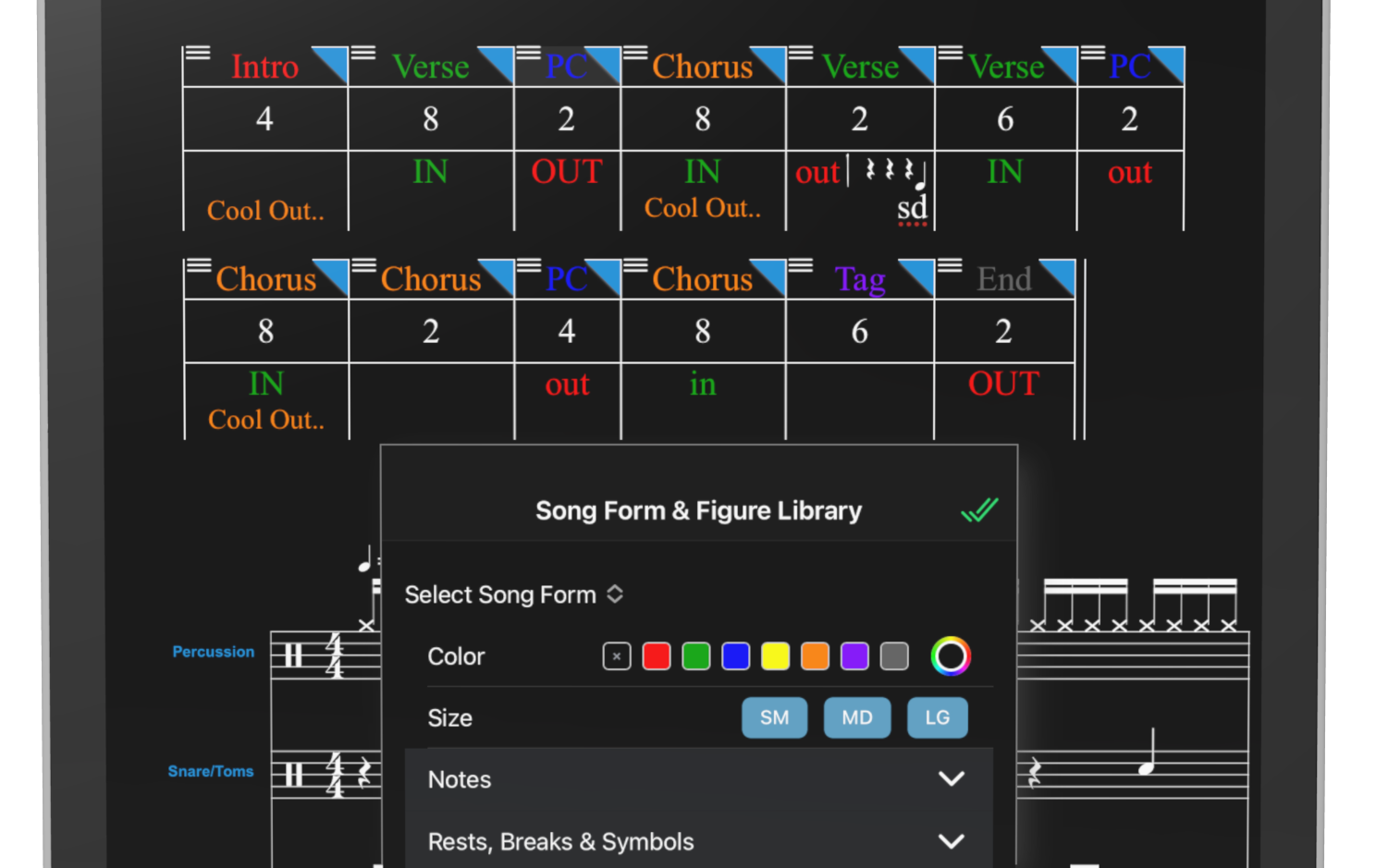The height and width of the screenshot is (868, 1376).
Task: Clear color using the X swatch icon
Action: coord(617,656)
